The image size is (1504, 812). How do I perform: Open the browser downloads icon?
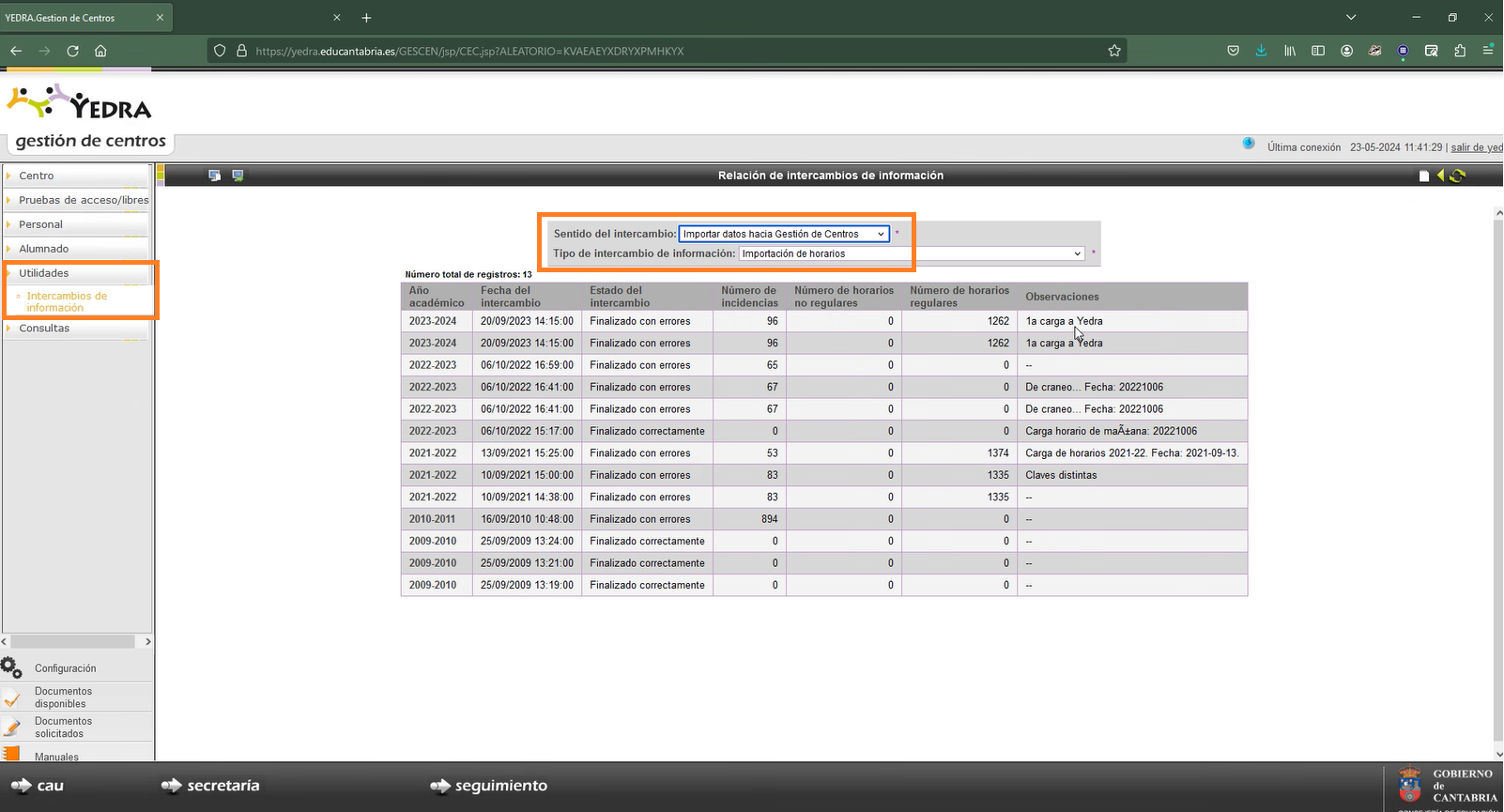tap(1262, 51)
